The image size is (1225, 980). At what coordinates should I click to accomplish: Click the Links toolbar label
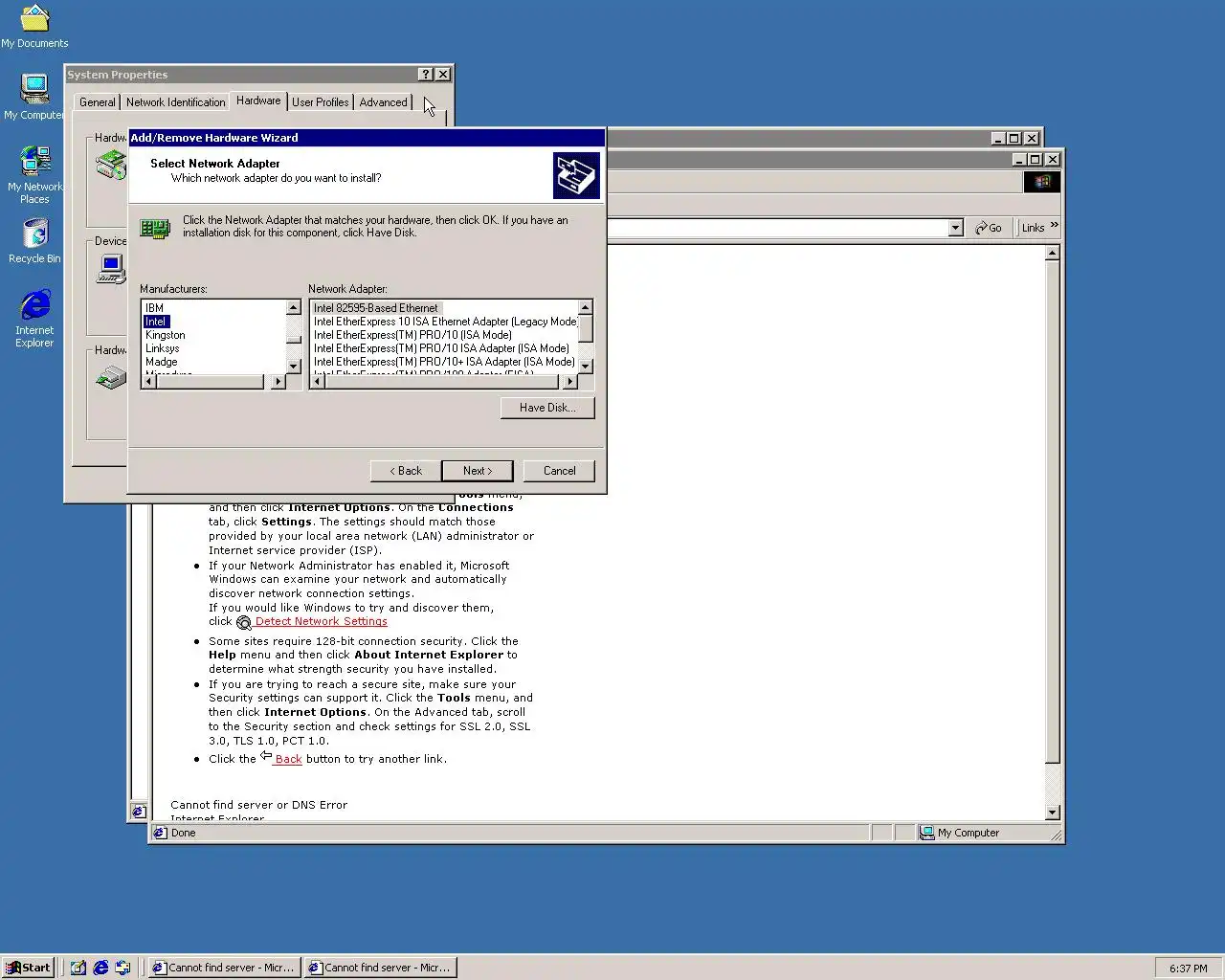pyautogui.click(x=1033, y=228)
